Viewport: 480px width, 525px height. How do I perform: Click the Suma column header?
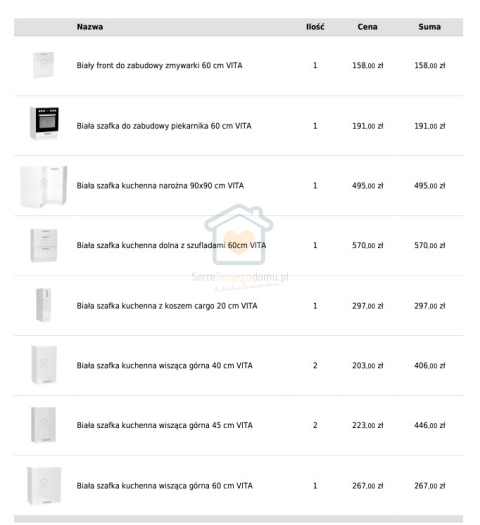(x=429, y=27)
